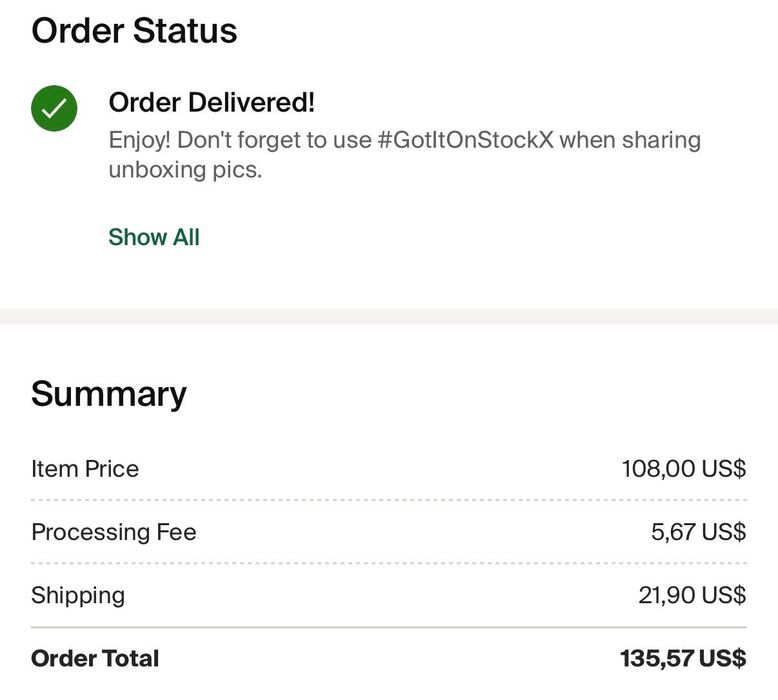Image resolution: width=778 pixels, height=700 pixels.
Task: Select the Order Delivered! title
Action: [x=211, y=102]
